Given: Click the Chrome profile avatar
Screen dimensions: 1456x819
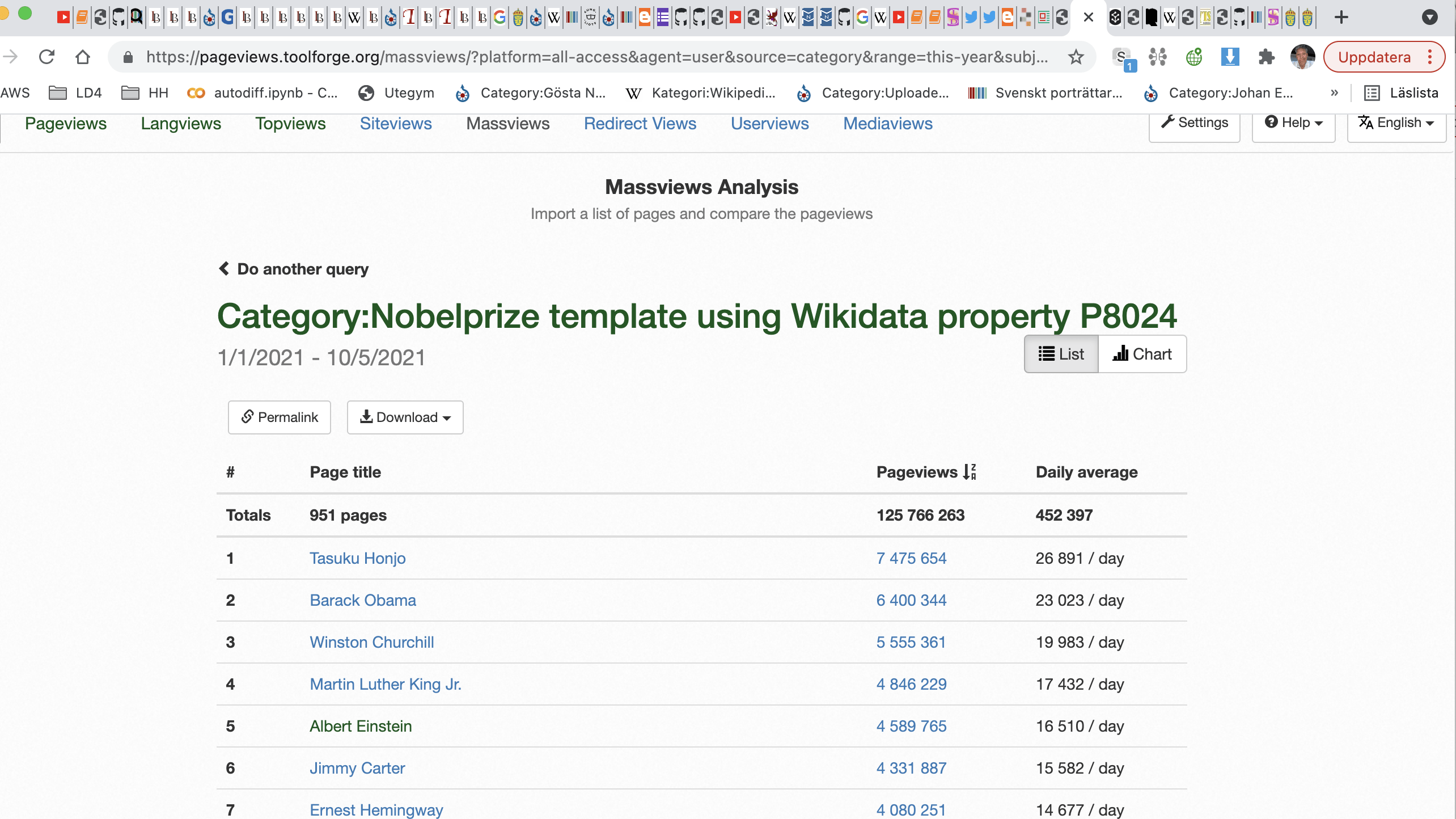Looking at the screenshot, I should (1302, 57).
